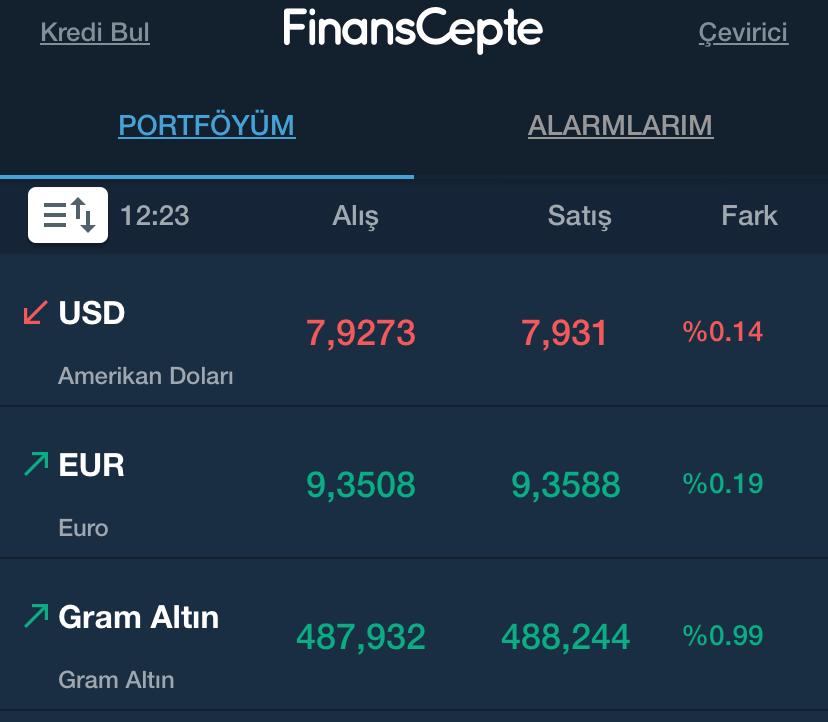Select the Gram Altın row
Image resolution: width=828 pixels, height=722 pixels.
(x=414, y=634)
